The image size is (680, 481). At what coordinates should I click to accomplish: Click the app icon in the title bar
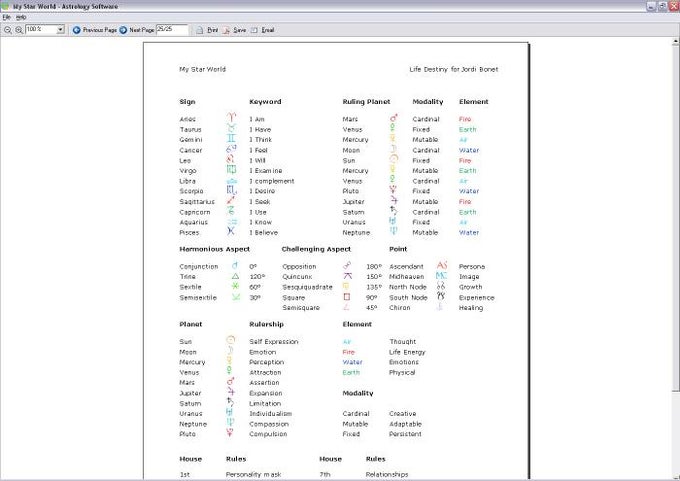(x=5, y=6)
